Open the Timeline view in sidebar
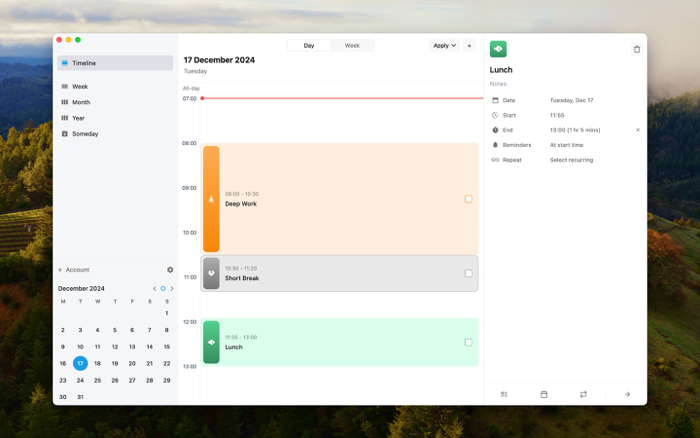Screen dimensions: 700x438 click(x=115, y=63)
